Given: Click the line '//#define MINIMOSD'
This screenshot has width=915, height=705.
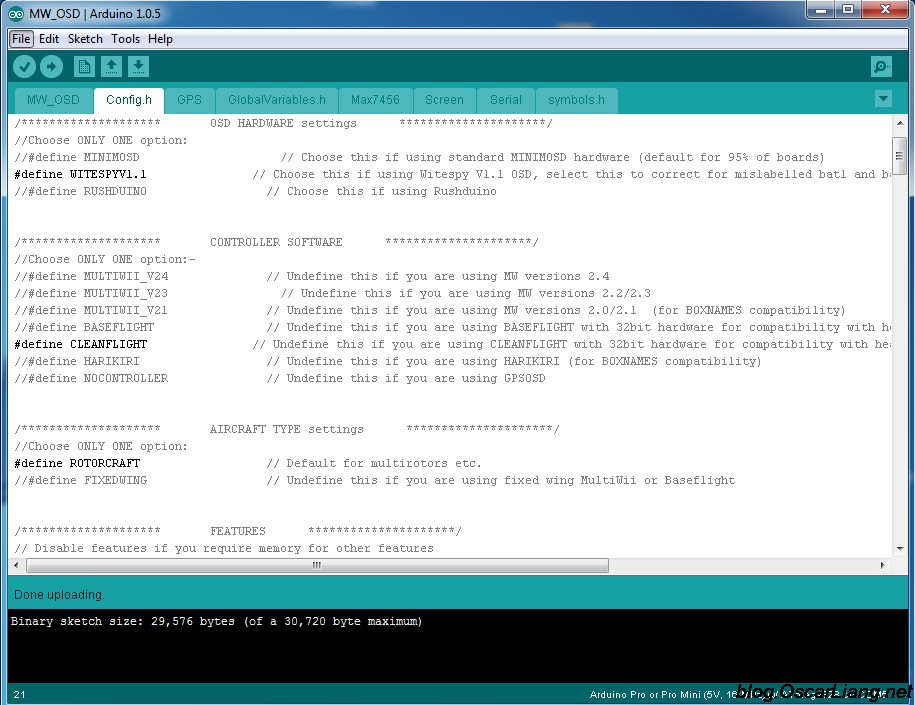Looking at the screenshot, I should (77, 157).
